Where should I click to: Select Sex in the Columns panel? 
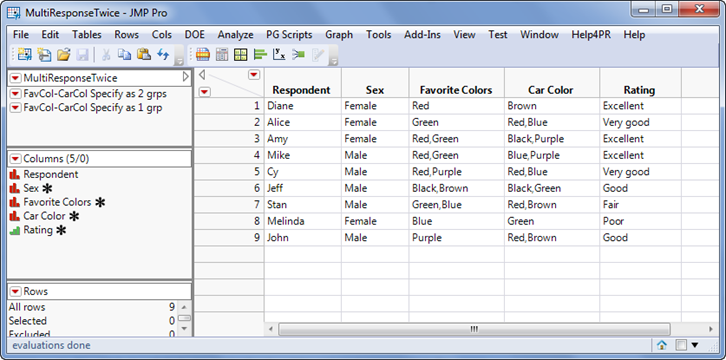[31, 188]
